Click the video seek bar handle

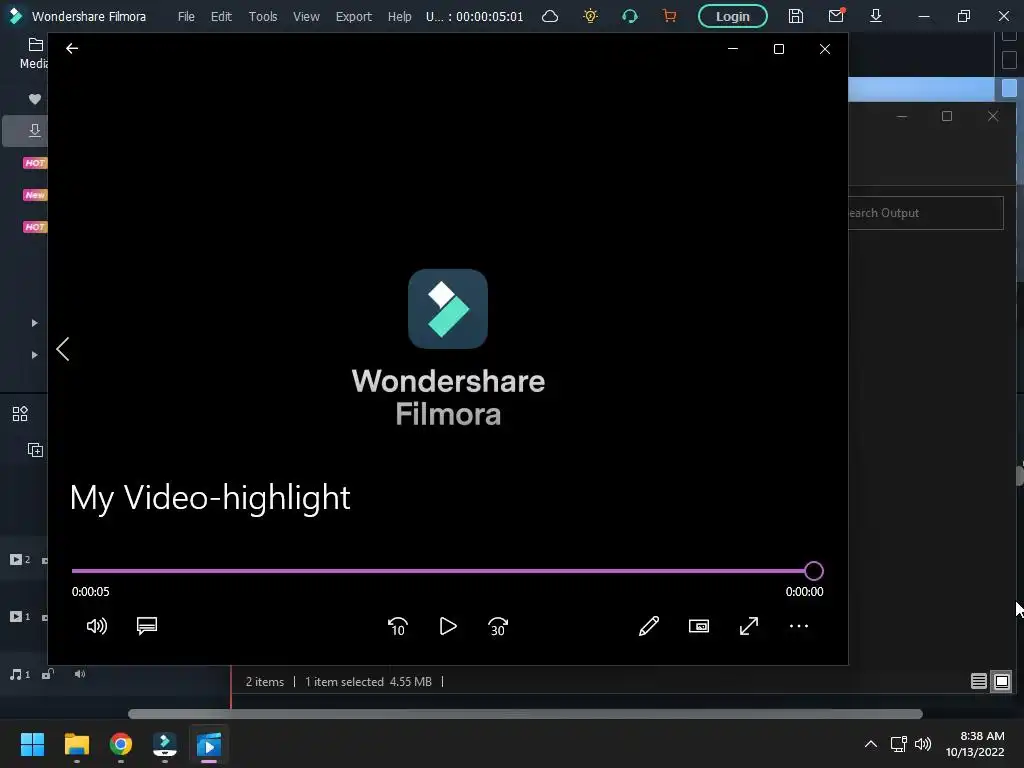point(814,571)
